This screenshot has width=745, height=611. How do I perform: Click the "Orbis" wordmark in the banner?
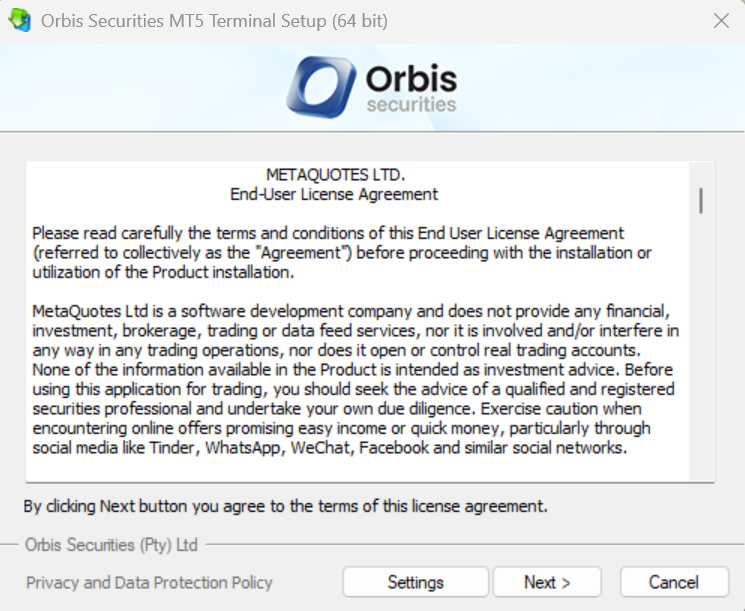click(411, 78)
